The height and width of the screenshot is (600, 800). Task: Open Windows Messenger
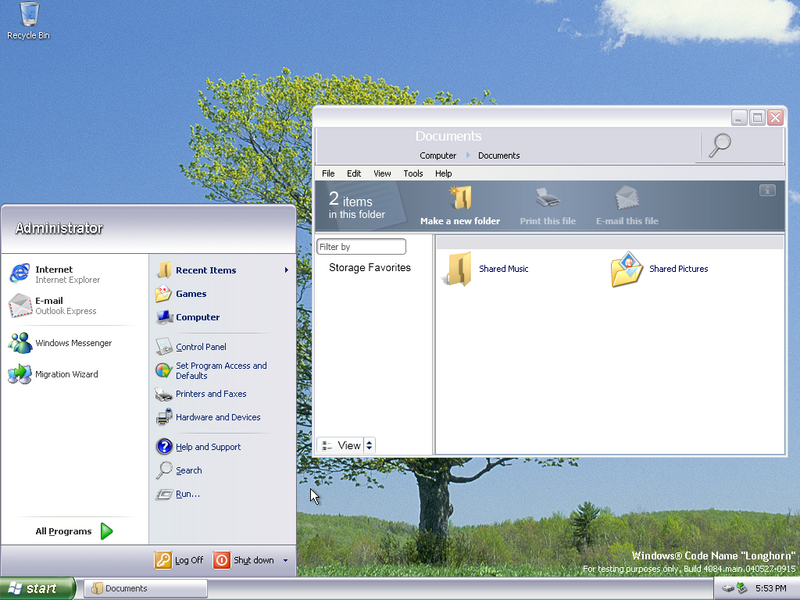point(72,343)
